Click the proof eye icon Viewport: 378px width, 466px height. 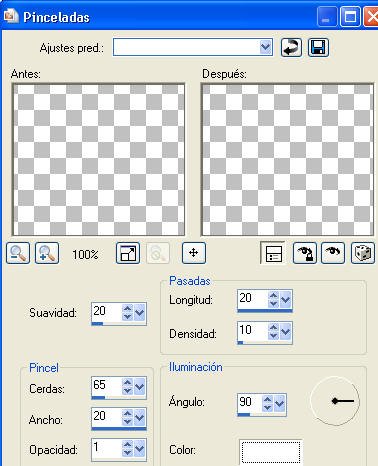click(333, 253)
